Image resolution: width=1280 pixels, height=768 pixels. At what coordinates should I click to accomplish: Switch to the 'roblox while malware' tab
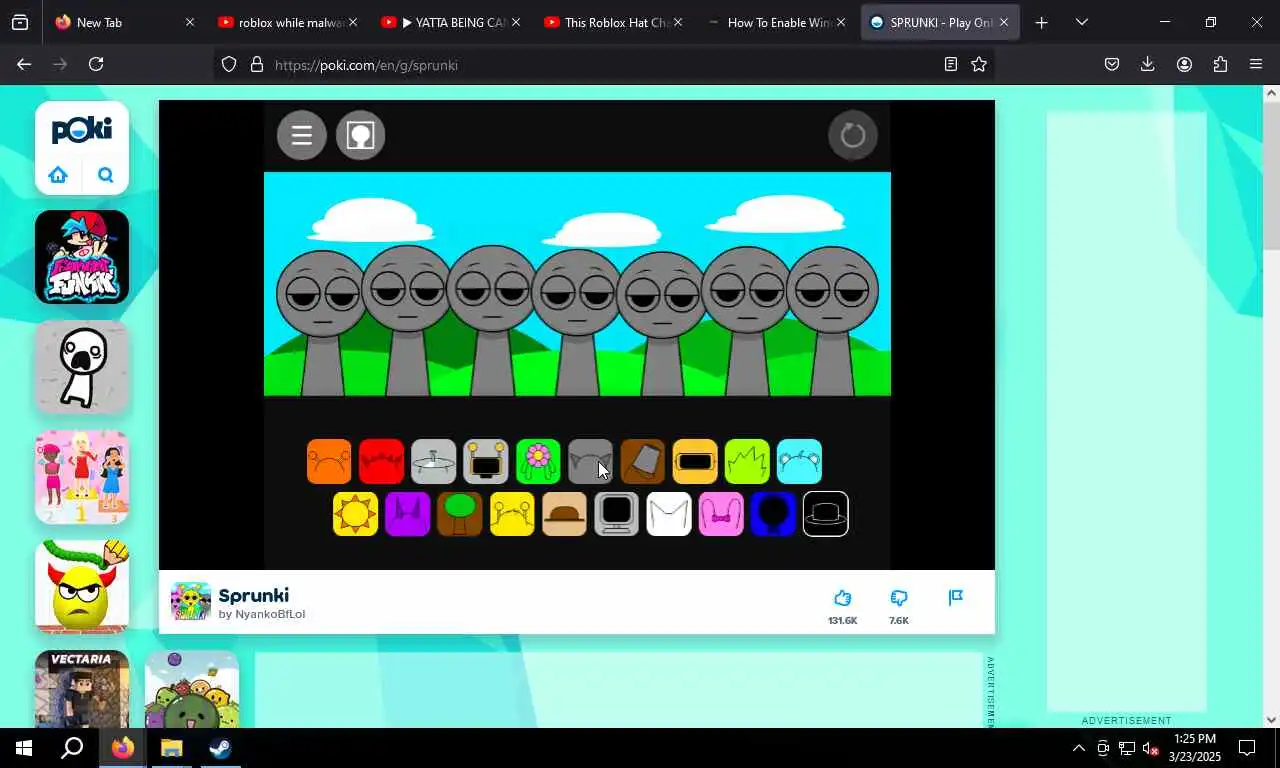coord(285,22)
